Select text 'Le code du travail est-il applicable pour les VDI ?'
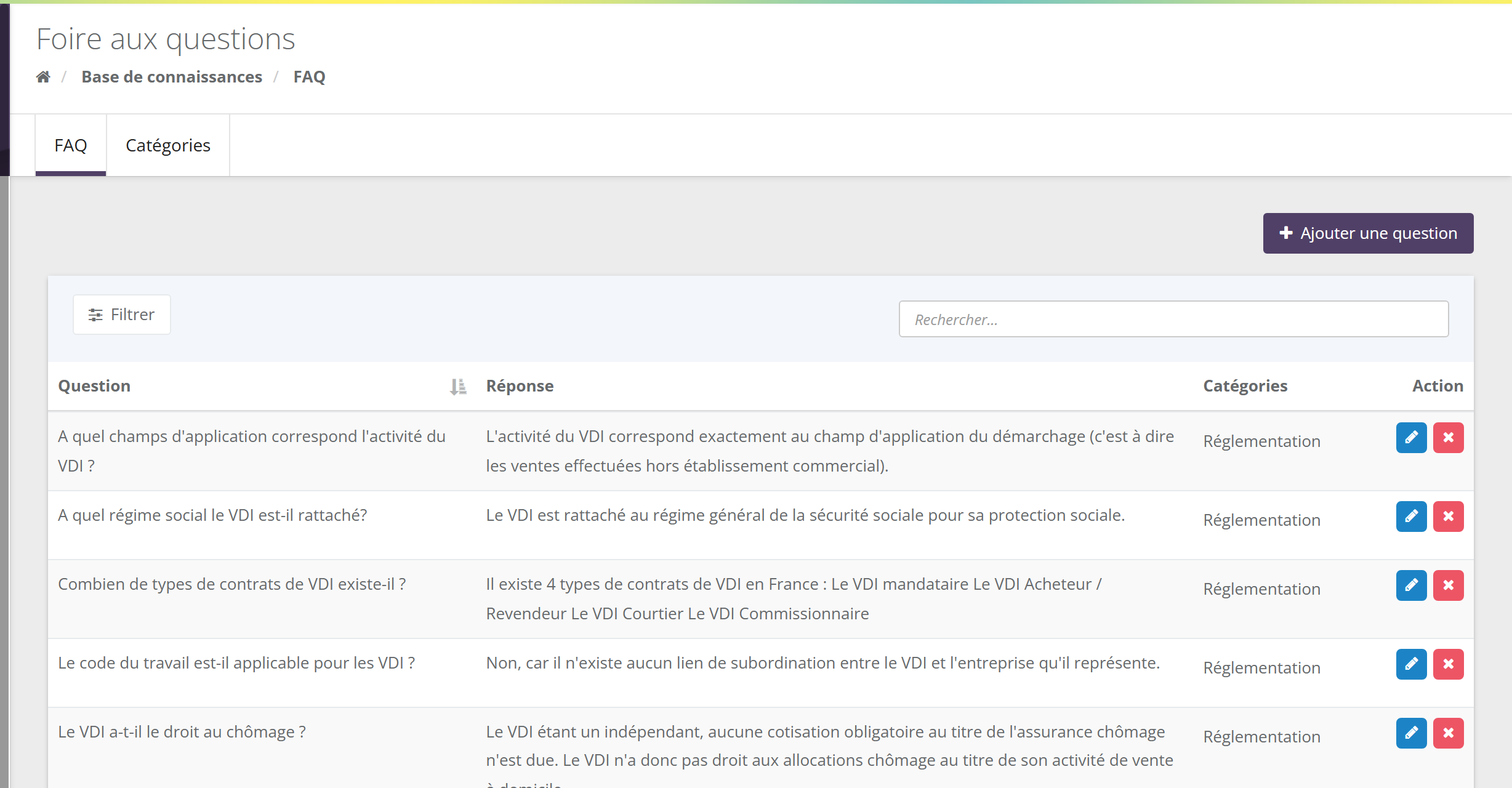 [236, 663]
